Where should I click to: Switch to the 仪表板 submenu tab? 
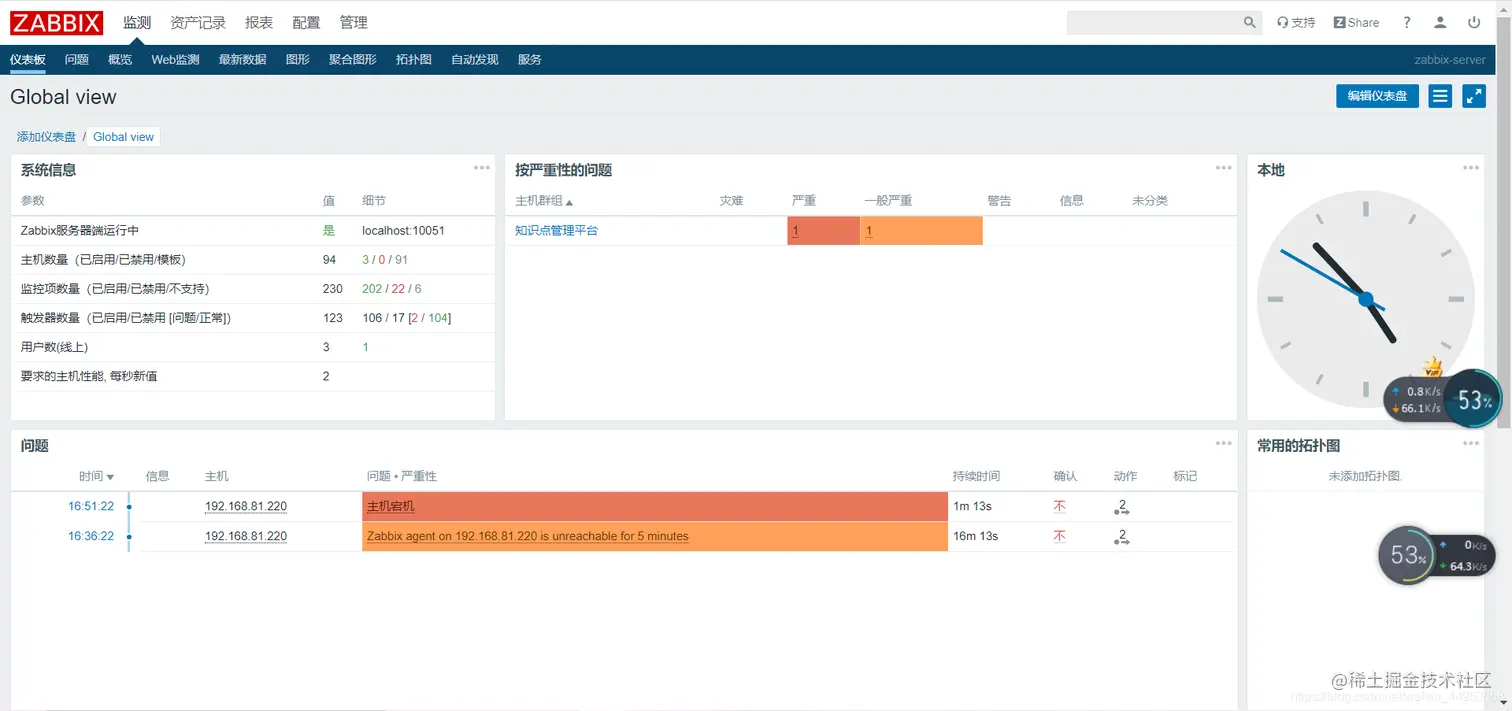coord(28,60)
